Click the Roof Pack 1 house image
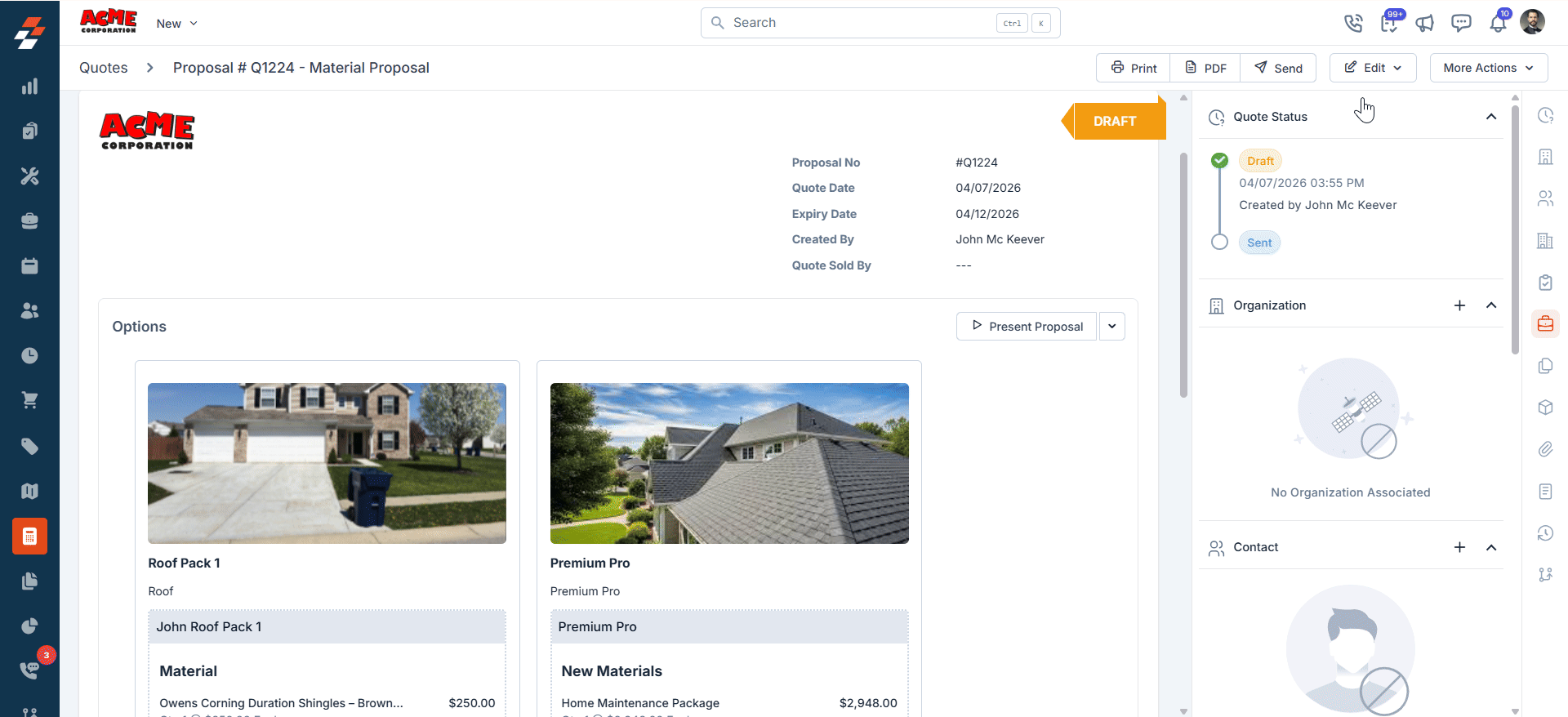Viewport: 1568px width, 717px height. point(327,463)
